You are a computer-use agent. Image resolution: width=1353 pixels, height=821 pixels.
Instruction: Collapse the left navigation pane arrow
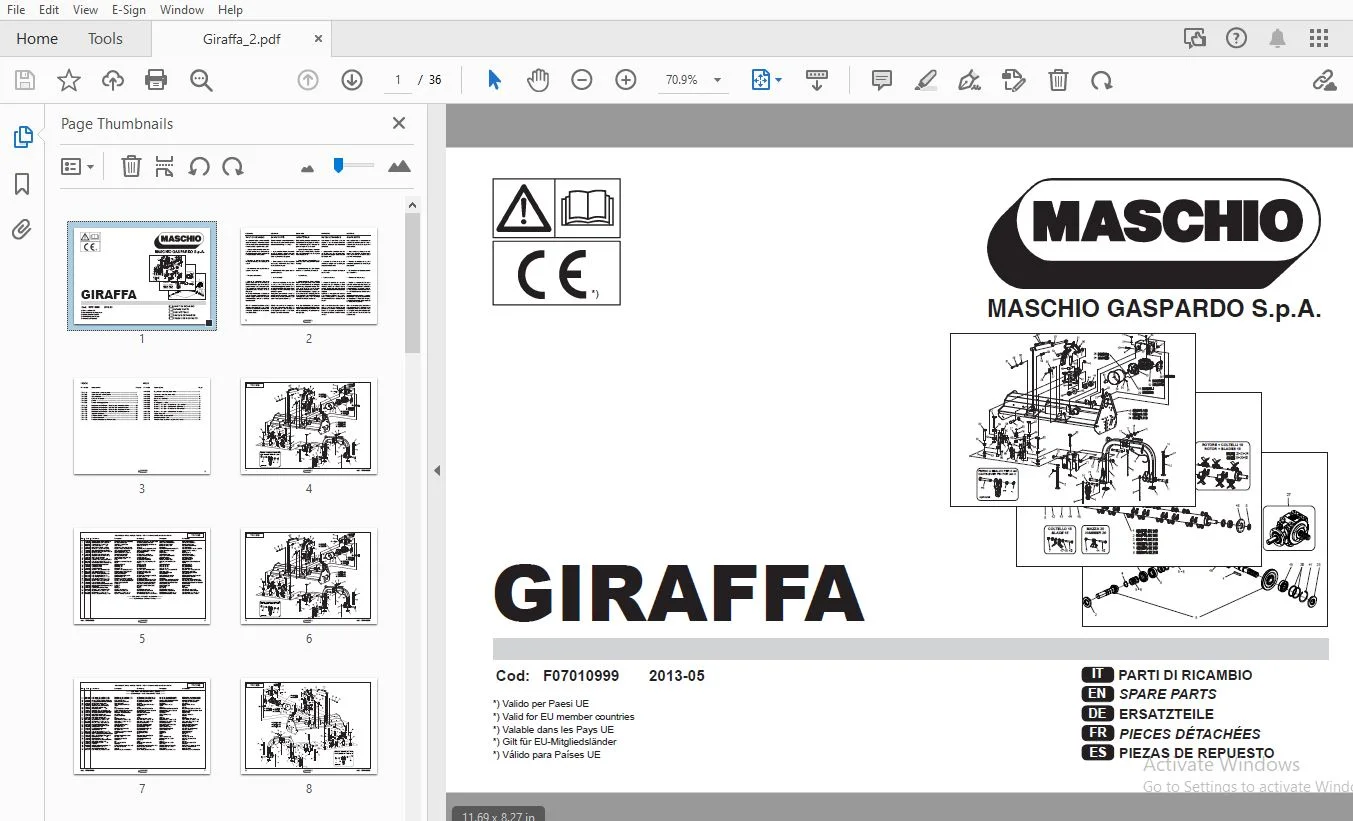coord(436,470)
